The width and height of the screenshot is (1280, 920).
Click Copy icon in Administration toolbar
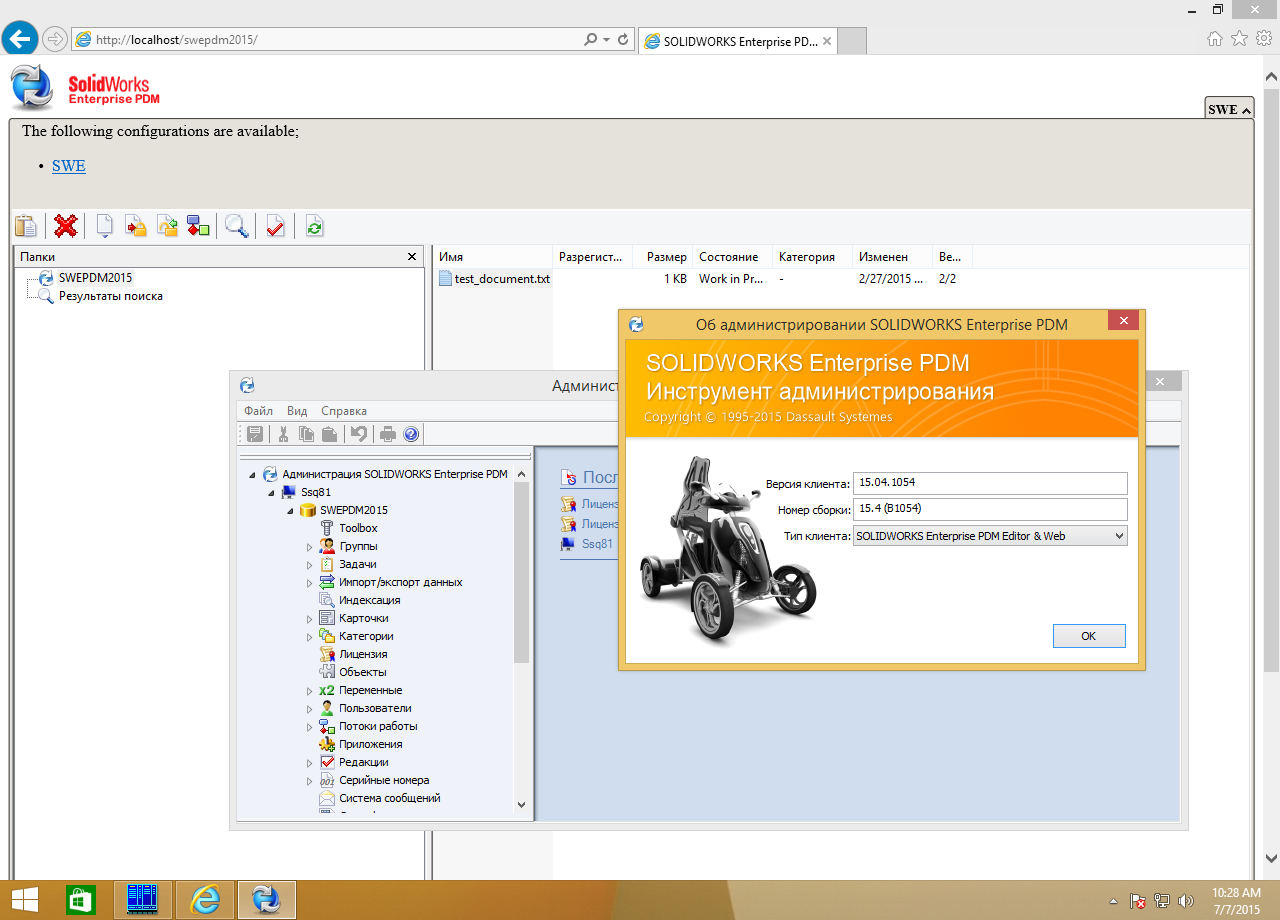click(x=306, y=434)
